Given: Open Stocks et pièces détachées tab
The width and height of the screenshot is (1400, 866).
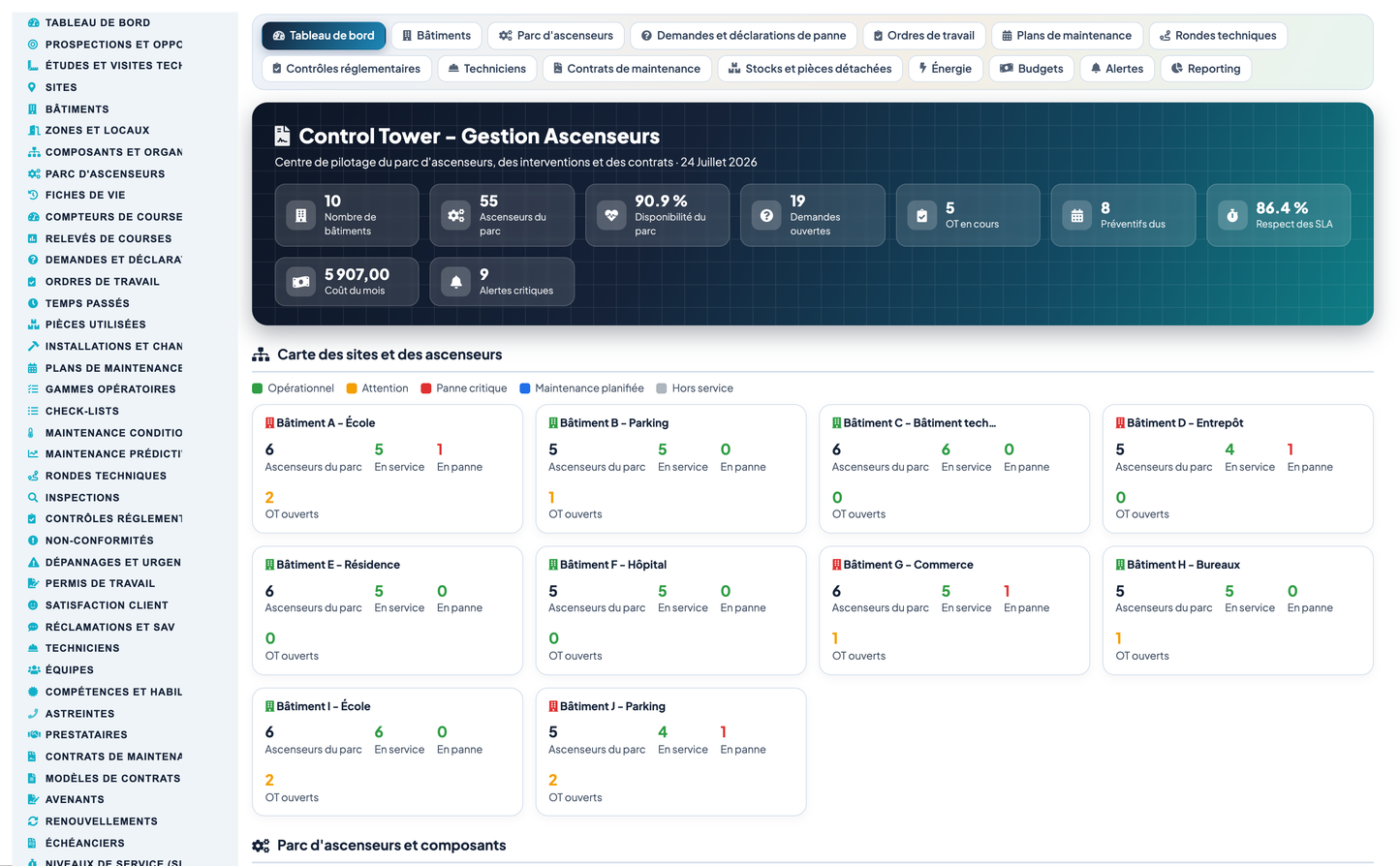Looking at the screenshot, I should (x=810, y=69).
